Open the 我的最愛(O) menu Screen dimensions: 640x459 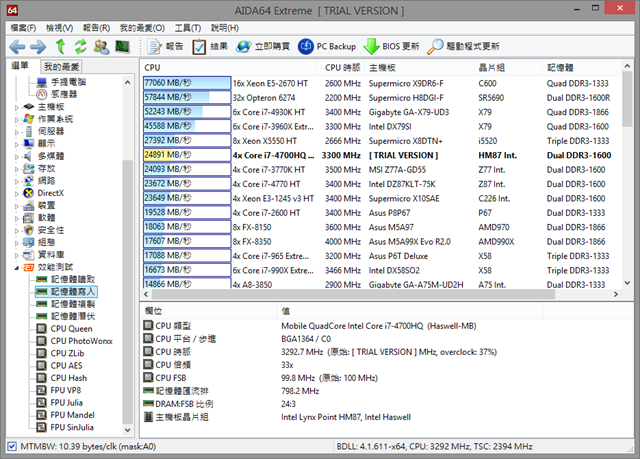point(142,28)
